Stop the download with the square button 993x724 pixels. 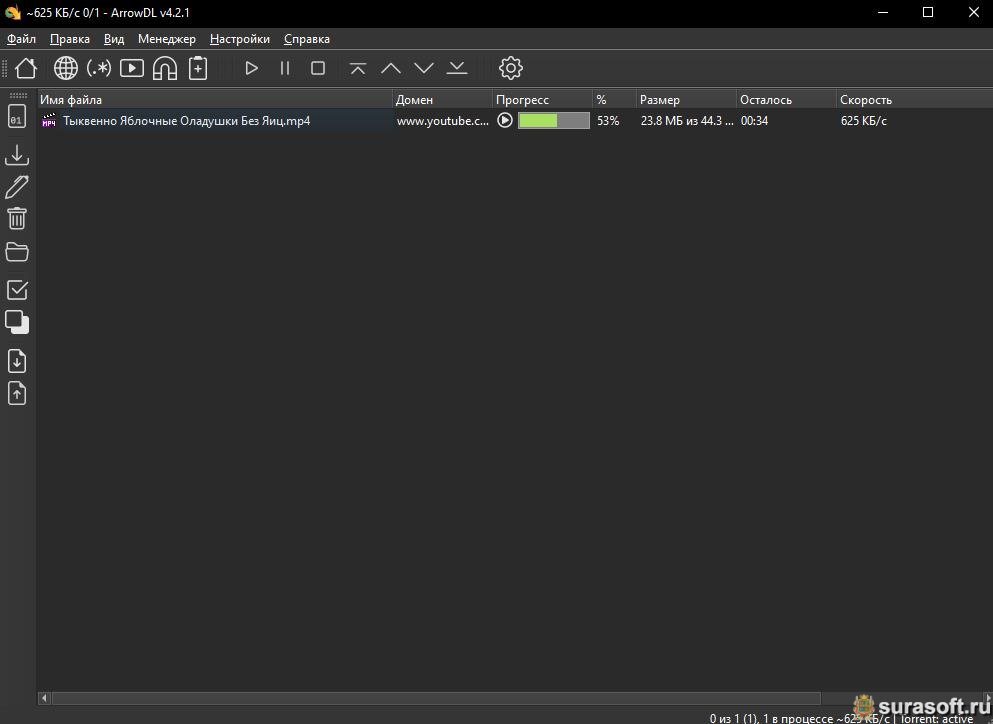tap(318, 68)
